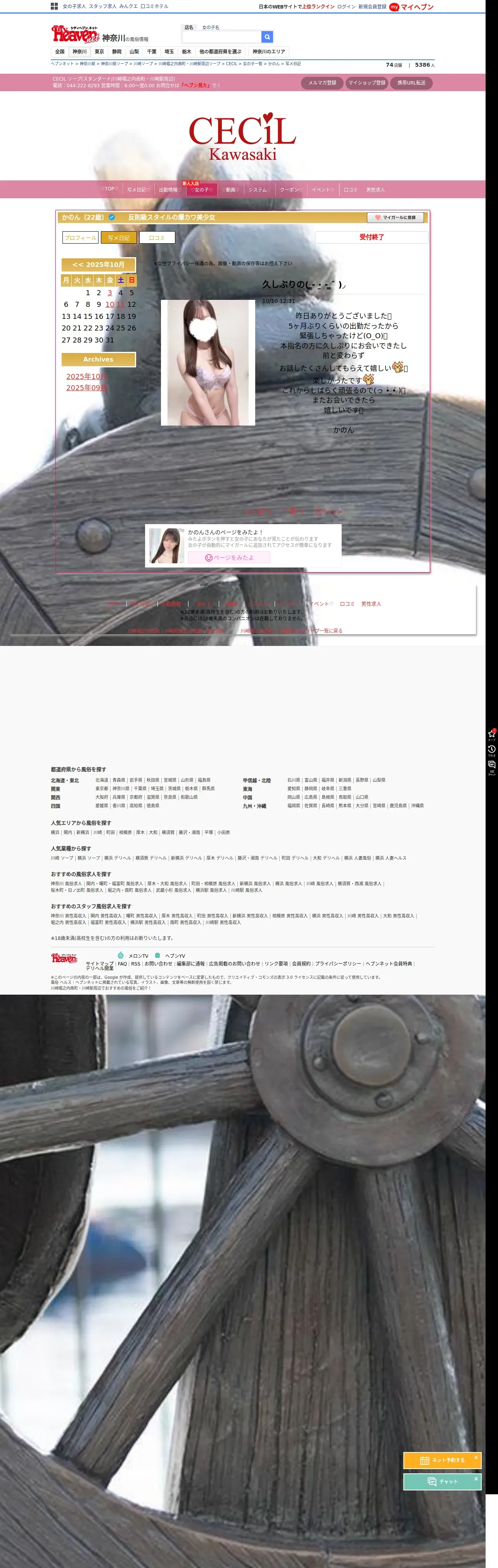The width and height of the screenshot is (498, 1568).
Task: Click 新規会員登録 link at top
Action: (x=372, y=7)
